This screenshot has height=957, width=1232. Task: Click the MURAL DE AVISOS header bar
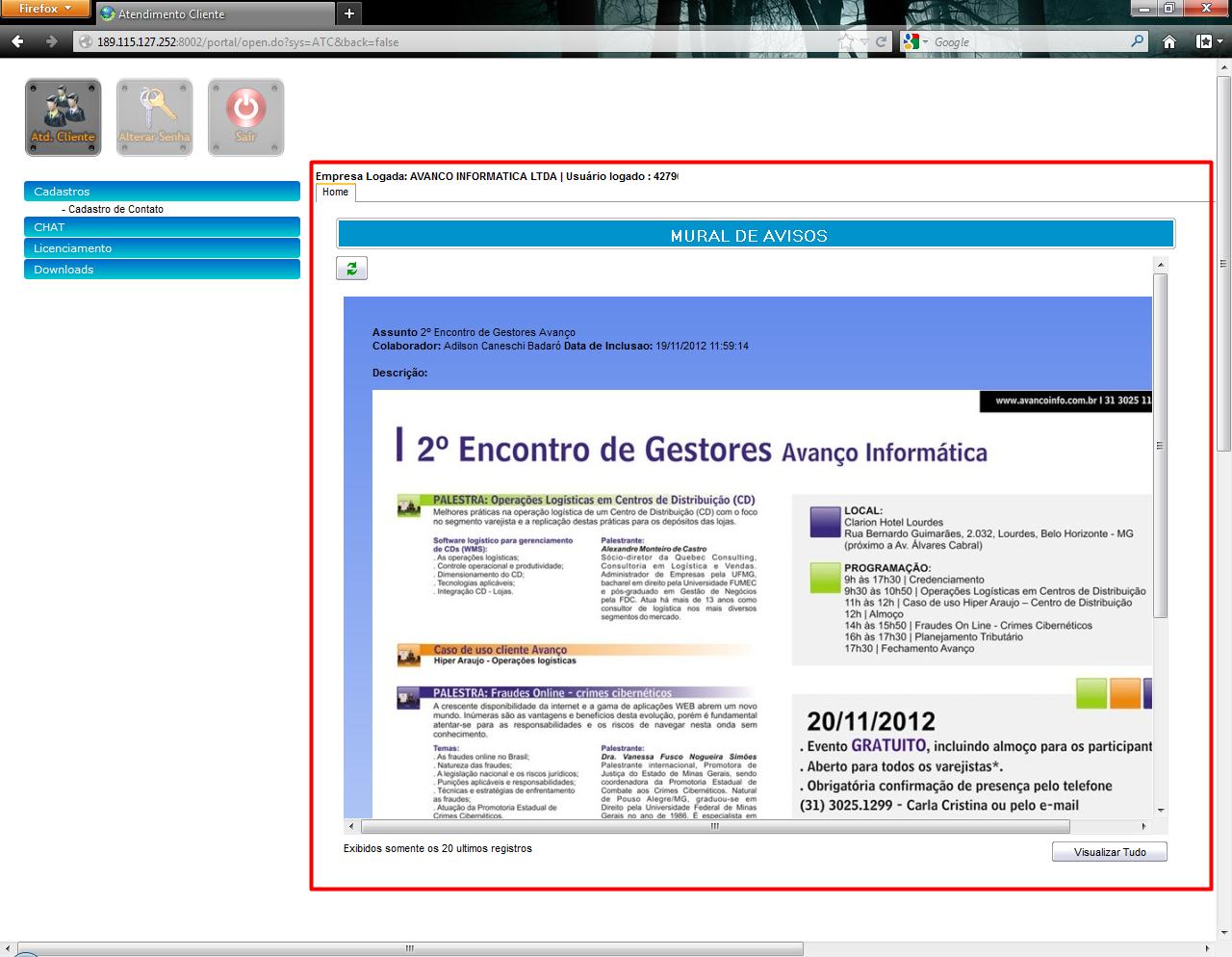coord(756,235)
